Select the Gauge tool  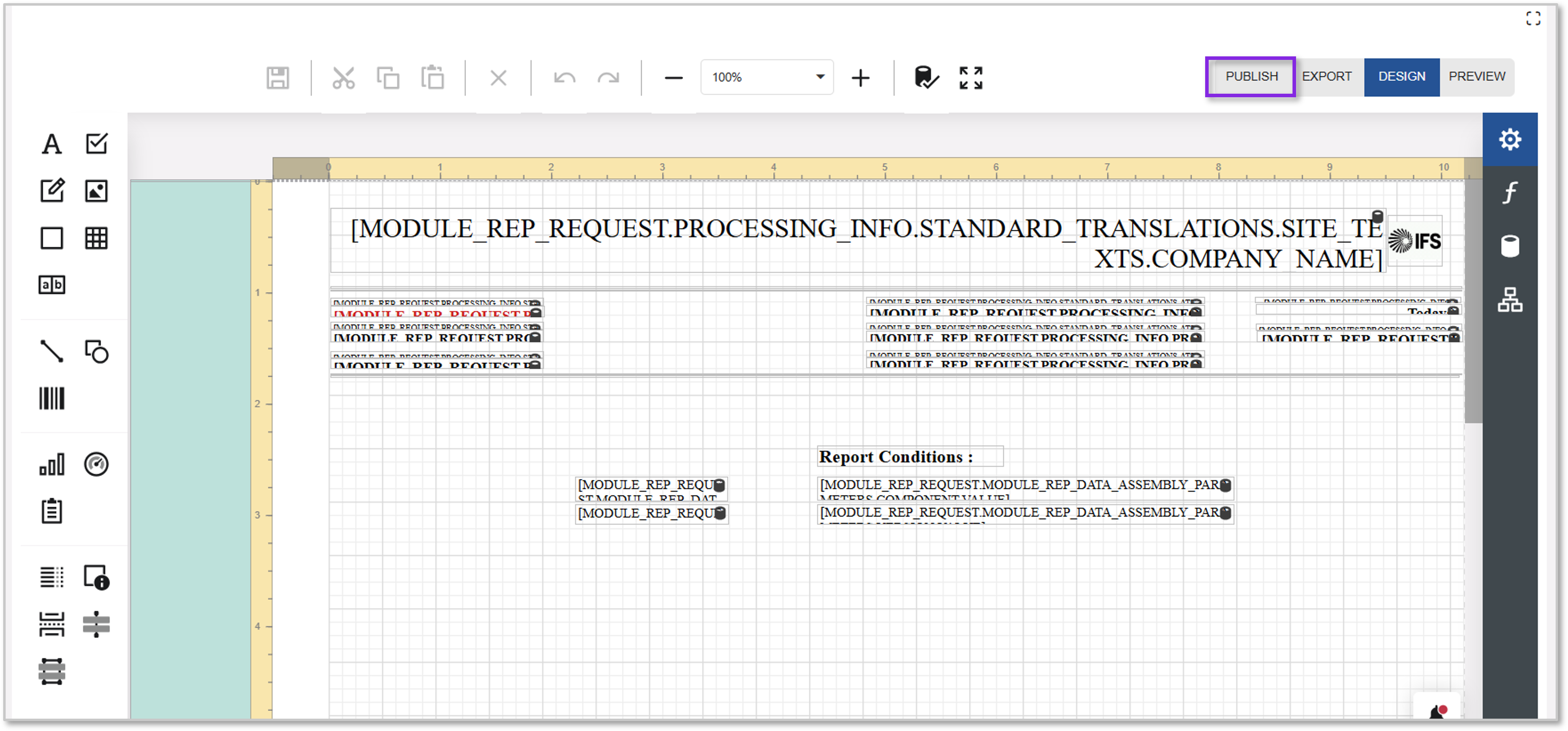96,464
